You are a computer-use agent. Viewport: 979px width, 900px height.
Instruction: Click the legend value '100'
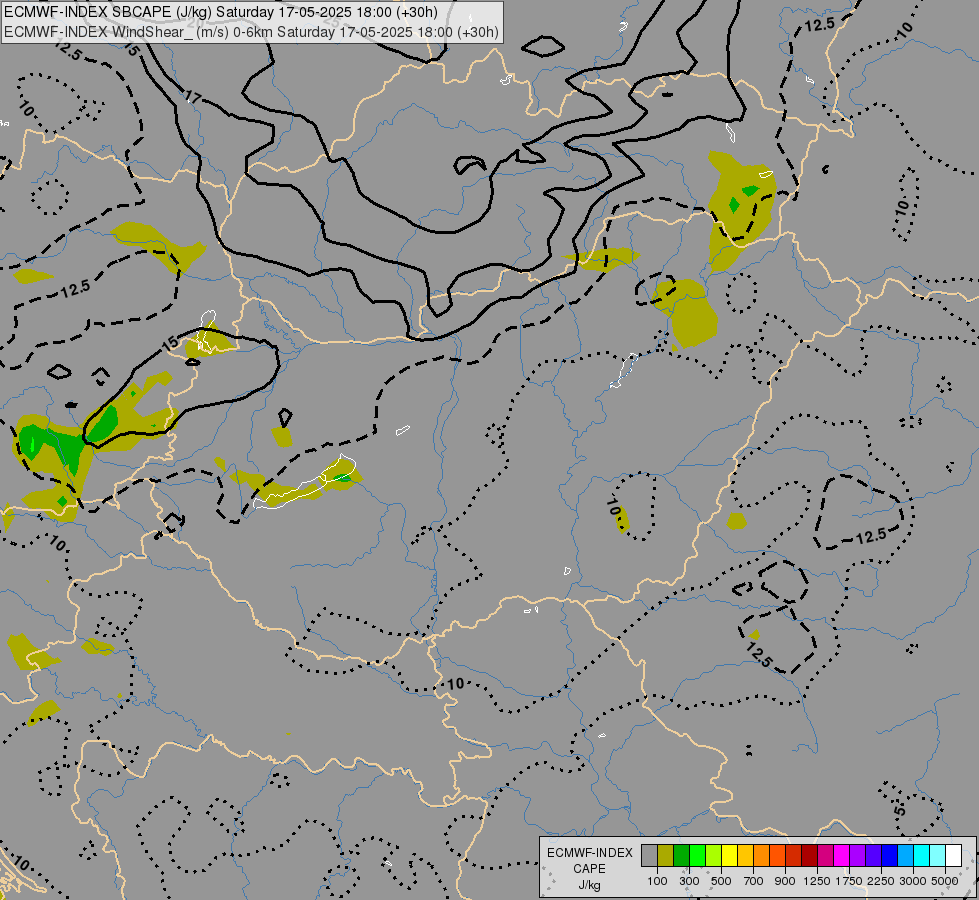657,881
